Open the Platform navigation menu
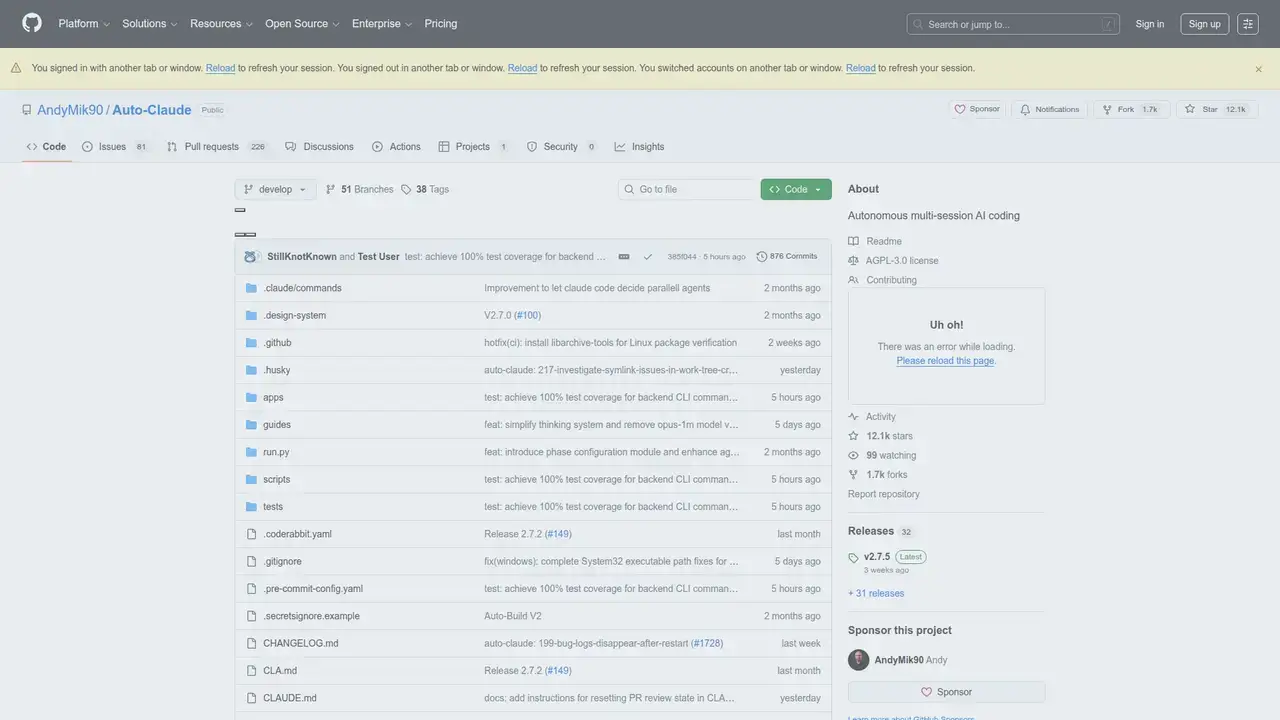Viewport: 1280px width, 720px height. (x=84, y=24)
